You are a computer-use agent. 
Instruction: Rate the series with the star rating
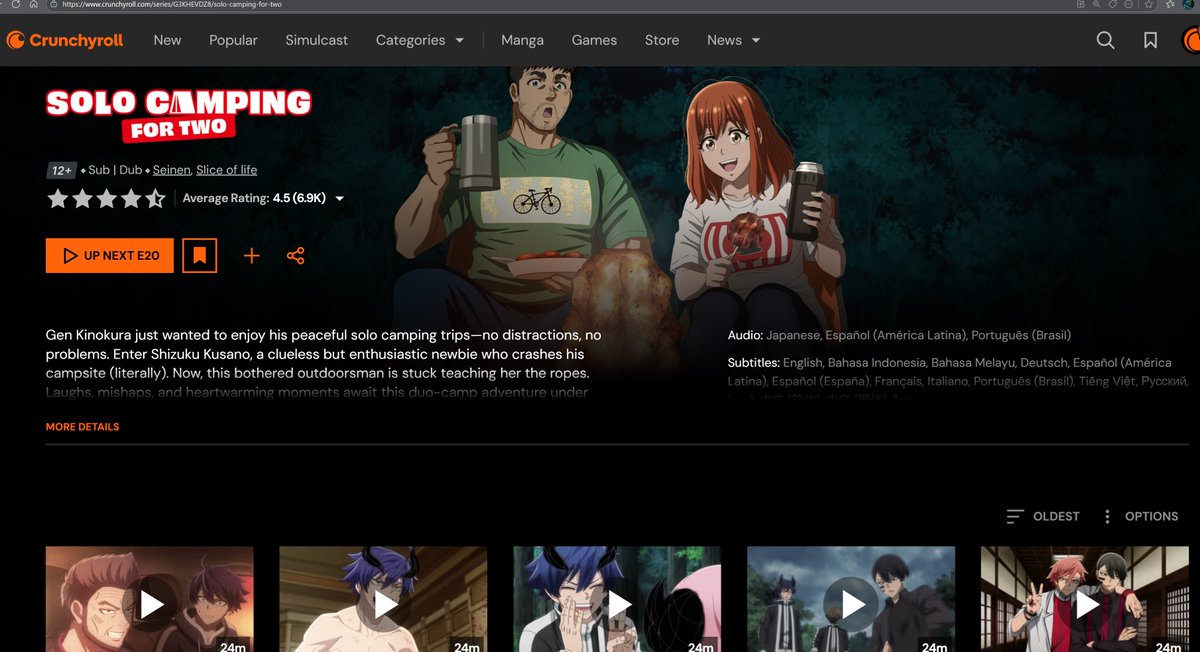pos(106,199)
